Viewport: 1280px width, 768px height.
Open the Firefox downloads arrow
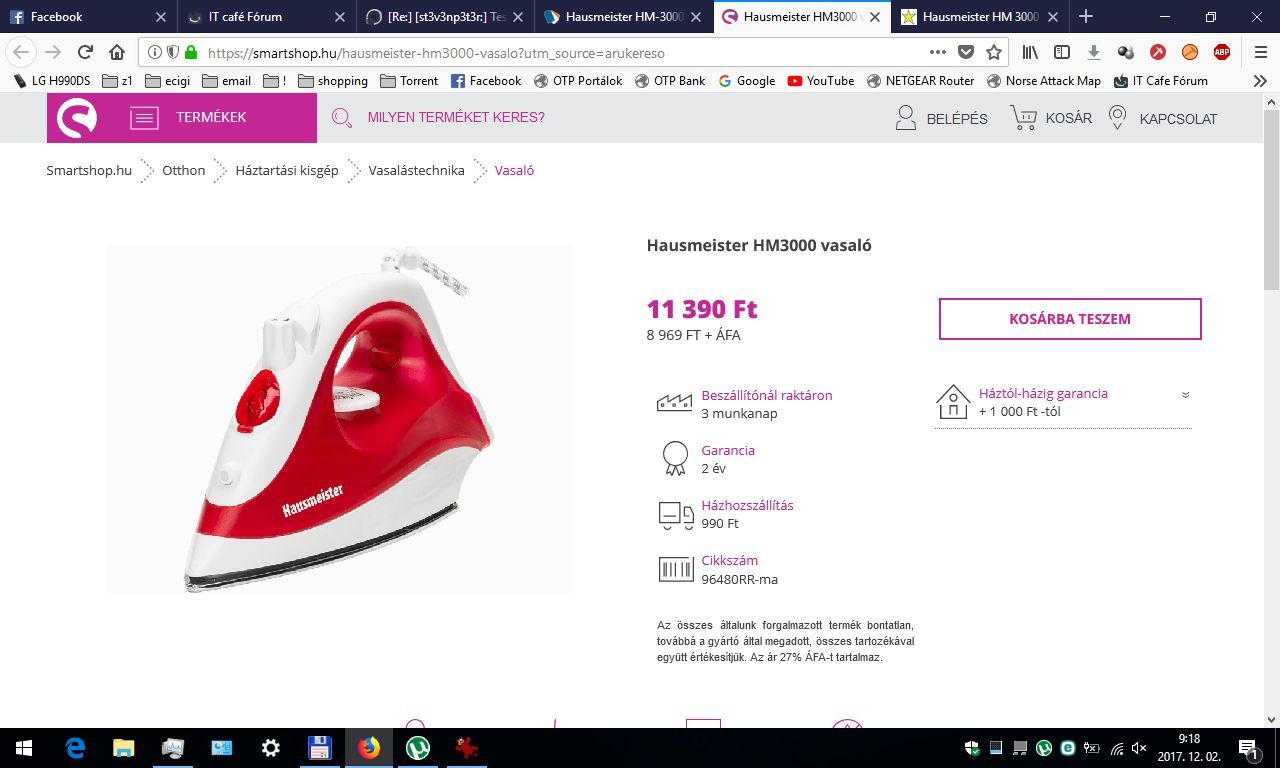[x=1094, y=52]
